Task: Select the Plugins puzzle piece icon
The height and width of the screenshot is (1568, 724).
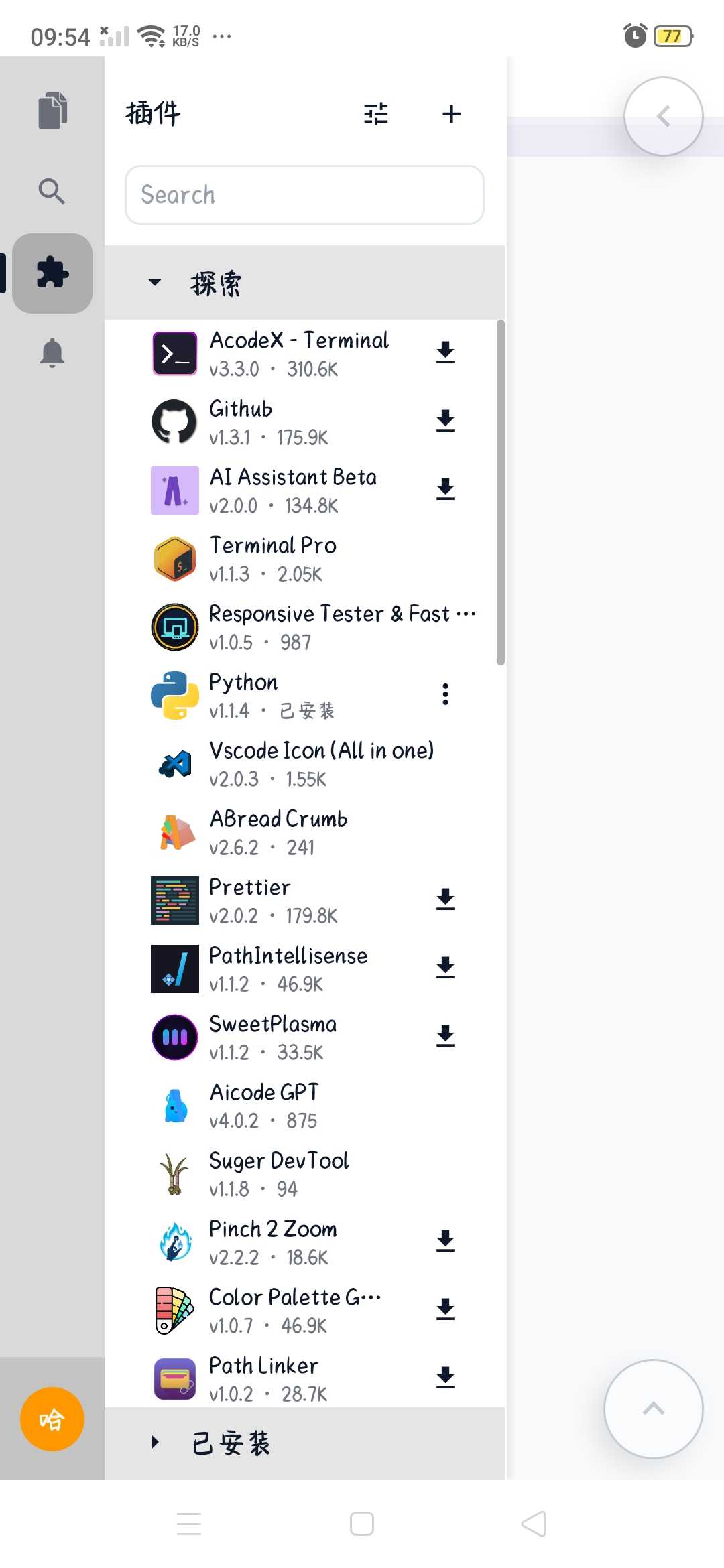Action: point(52,273)
